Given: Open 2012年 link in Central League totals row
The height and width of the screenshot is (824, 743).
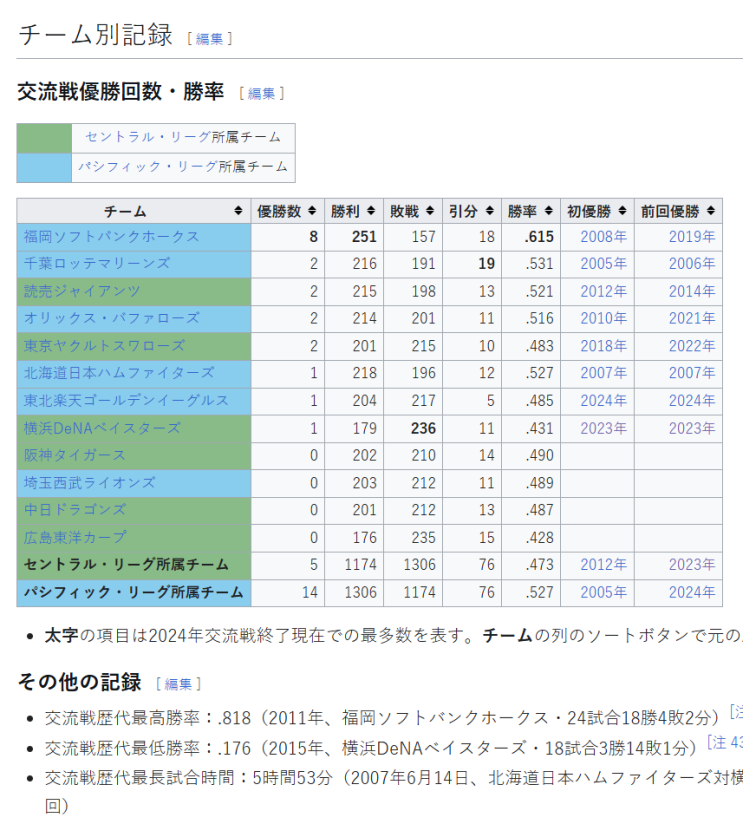Looking at the screenshot, I should click(604, 564).
